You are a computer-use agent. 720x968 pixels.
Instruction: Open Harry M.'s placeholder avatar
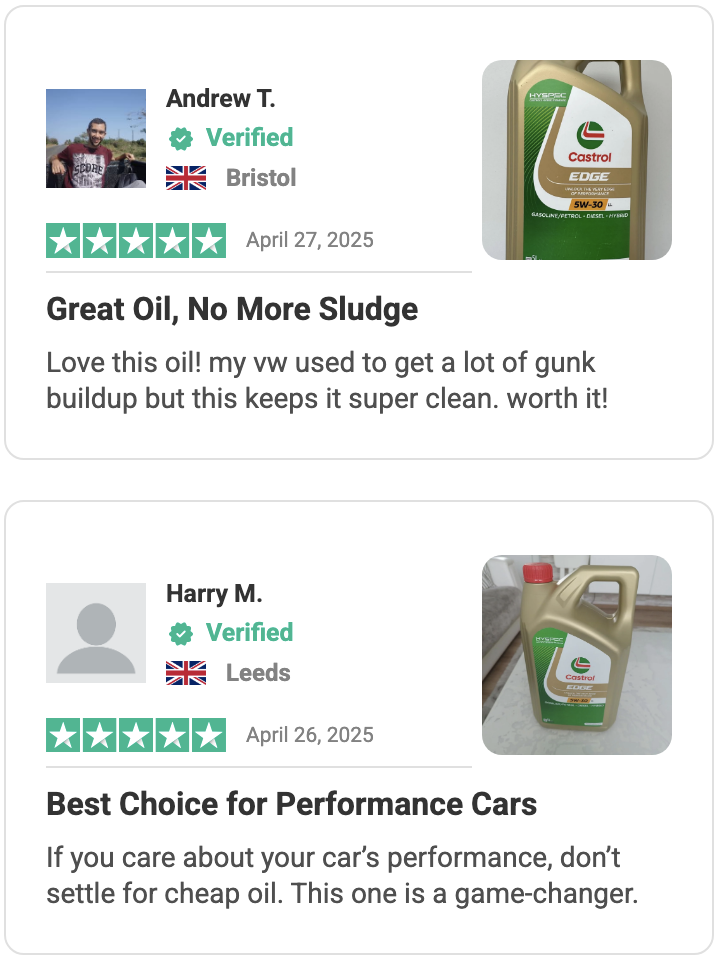pyautogui.click(x=96, y=633)
